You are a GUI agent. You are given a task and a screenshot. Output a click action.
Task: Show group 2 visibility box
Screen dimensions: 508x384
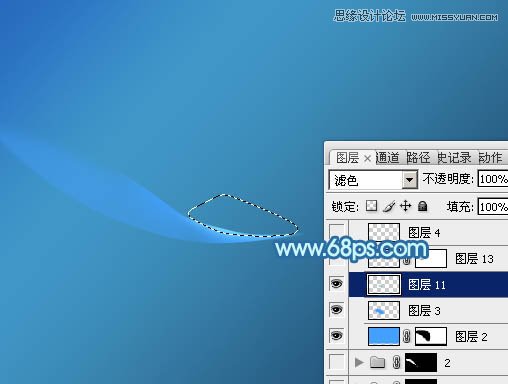[336, 361]
